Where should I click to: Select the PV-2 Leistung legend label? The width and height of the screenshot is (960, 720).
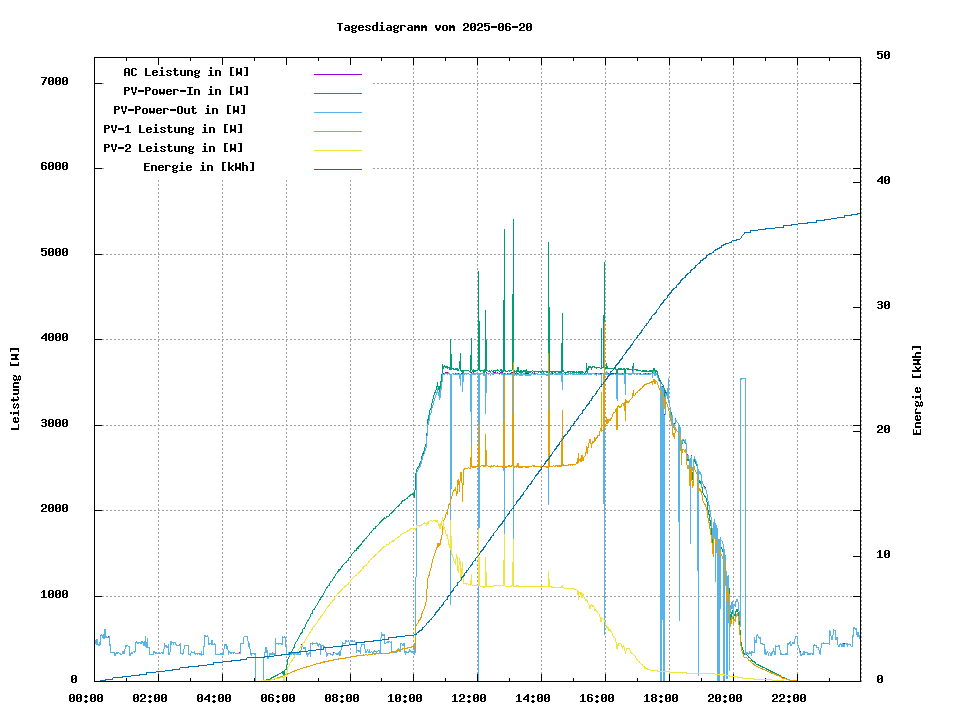(173, 148)
